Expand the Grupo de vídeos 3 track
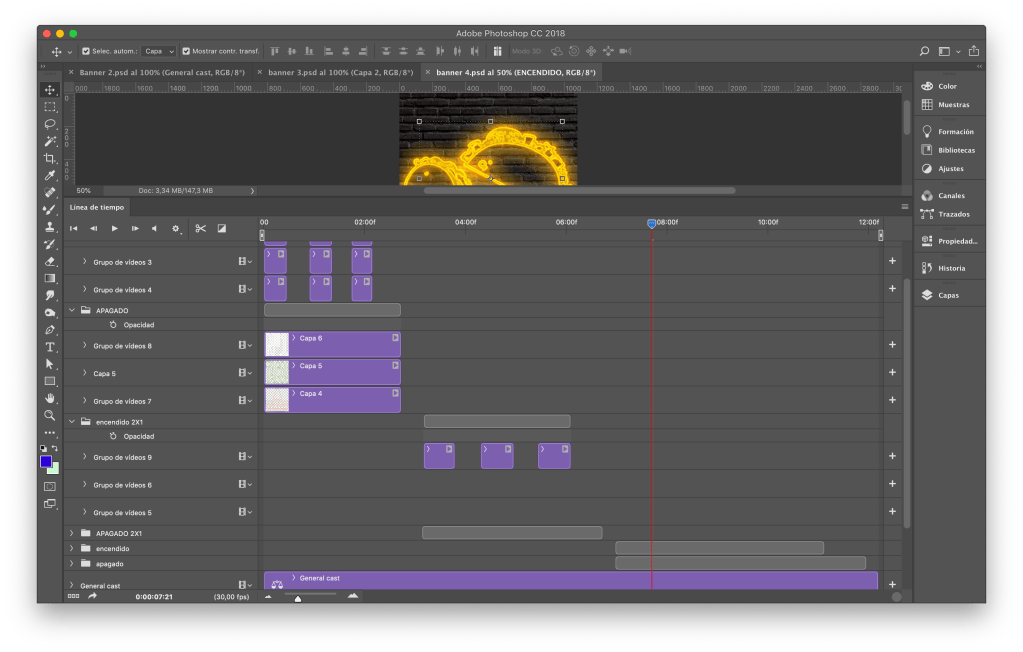The height and width of the screenshot is (652, 1023). 84,262
